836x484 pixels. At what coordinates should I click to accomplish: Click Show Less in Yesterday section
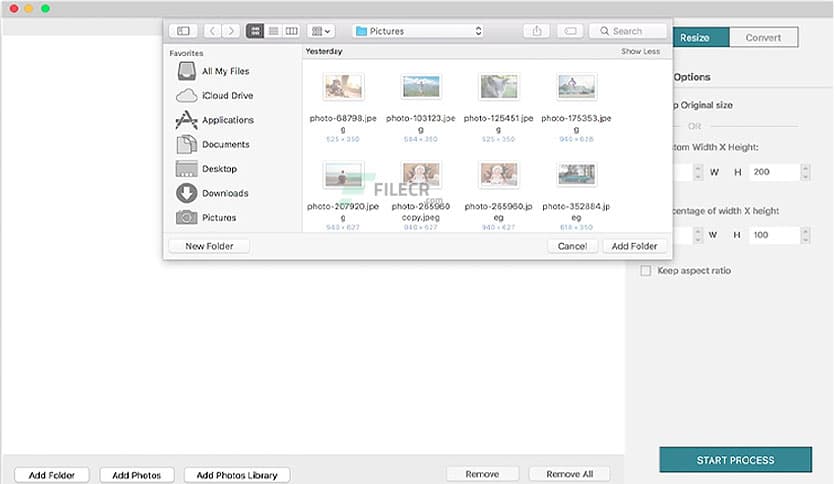[x=640, y=51]
